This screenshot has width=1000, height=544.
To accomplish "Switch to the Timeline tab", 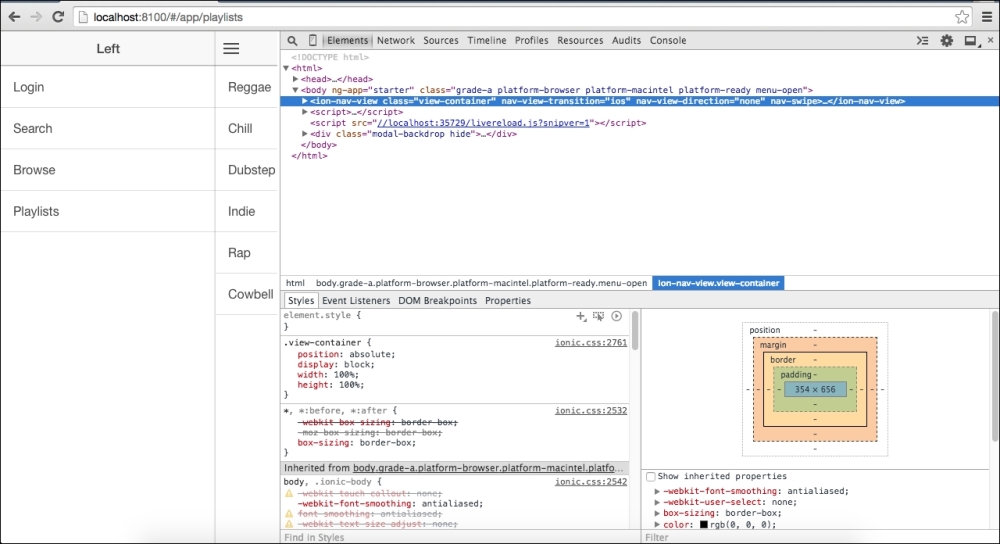I will [487, 40].
